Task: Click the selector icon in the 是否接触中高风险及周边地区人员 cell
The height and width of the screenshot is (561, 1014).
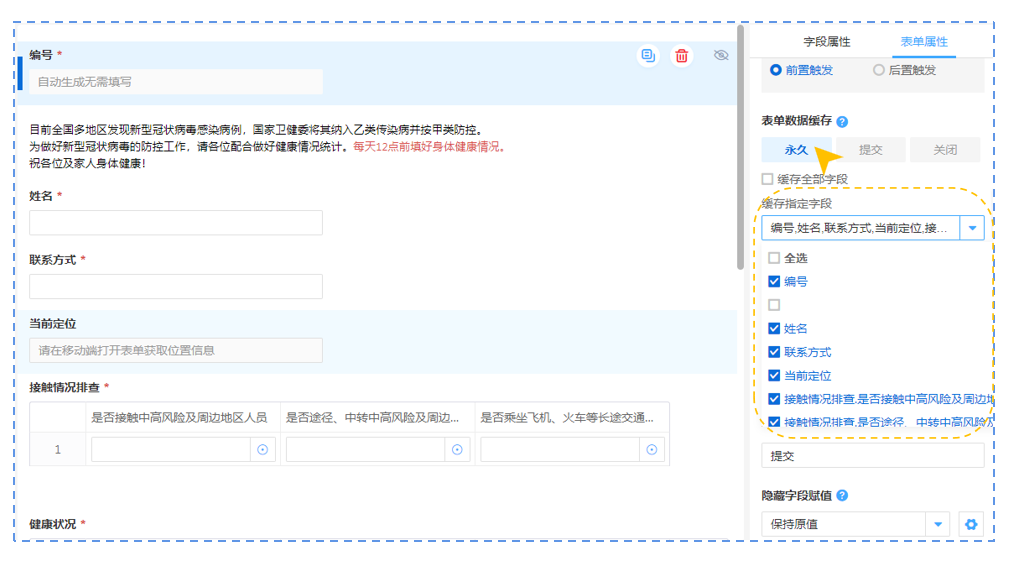Action: coord(263,450)
